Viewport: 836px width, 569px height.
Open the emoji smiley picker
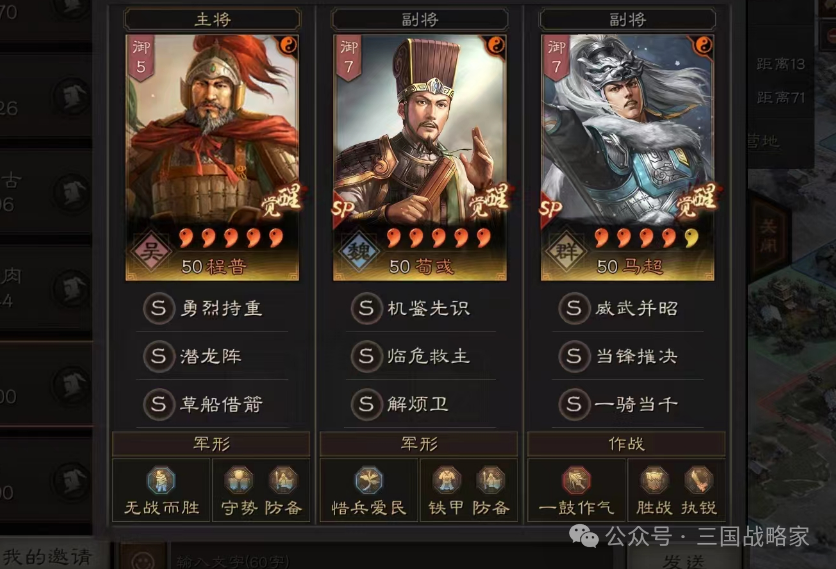click(x=142, y=559)
